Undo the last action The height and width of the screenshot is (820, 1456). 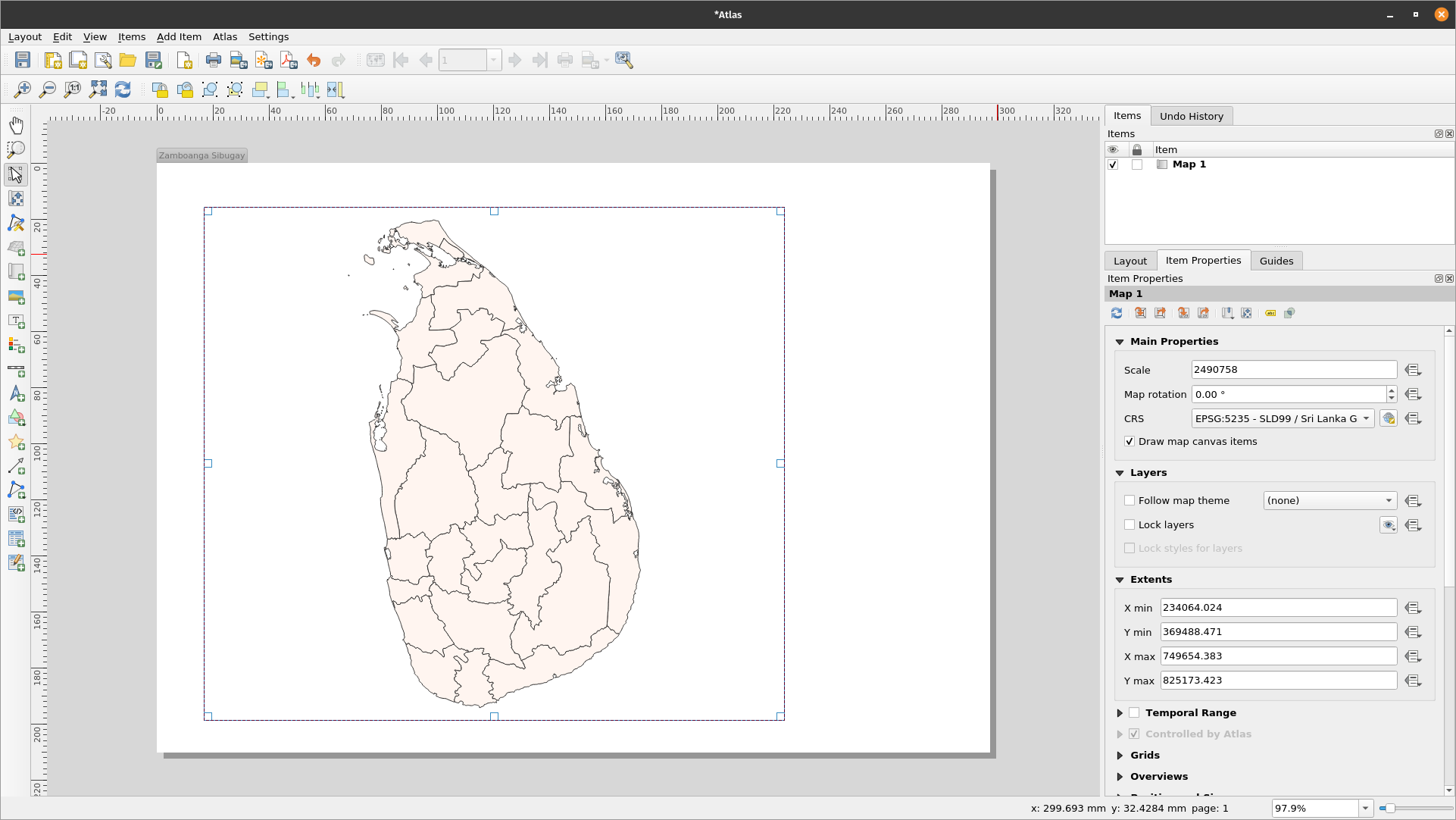click(x=314, y=61)
